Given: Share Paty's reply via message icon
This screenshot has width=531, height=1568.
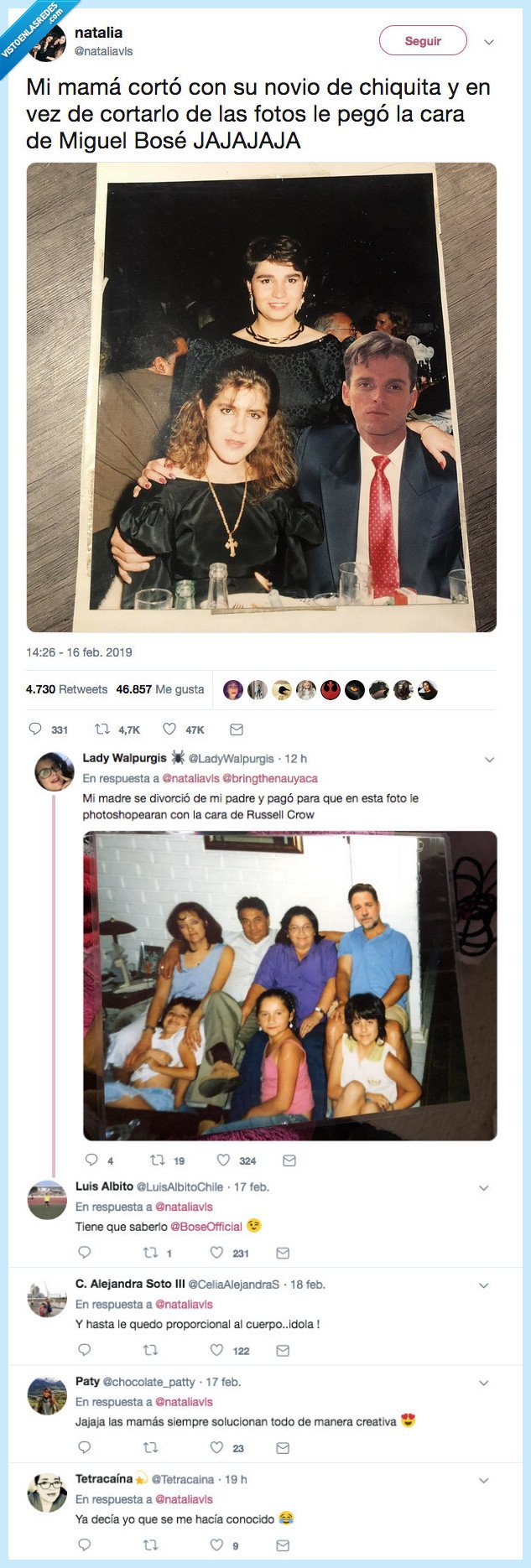Looking at the screenshot, I should coord(283,1447).
